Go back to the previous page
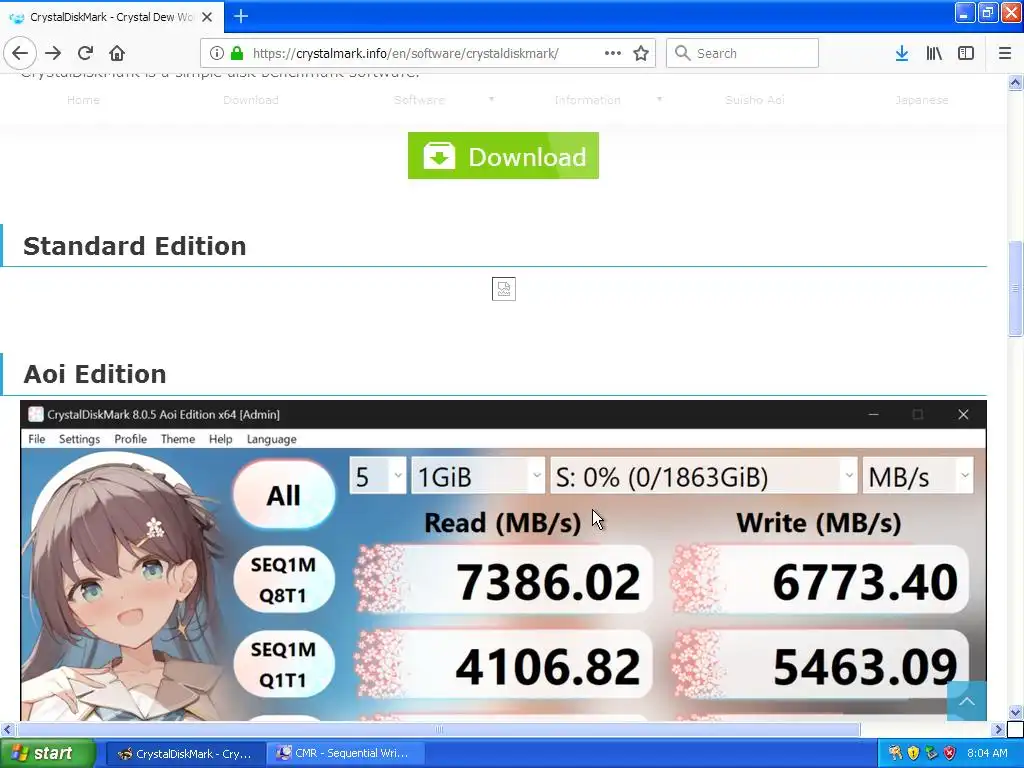1024x768 pixels. (x=20, y=53)
